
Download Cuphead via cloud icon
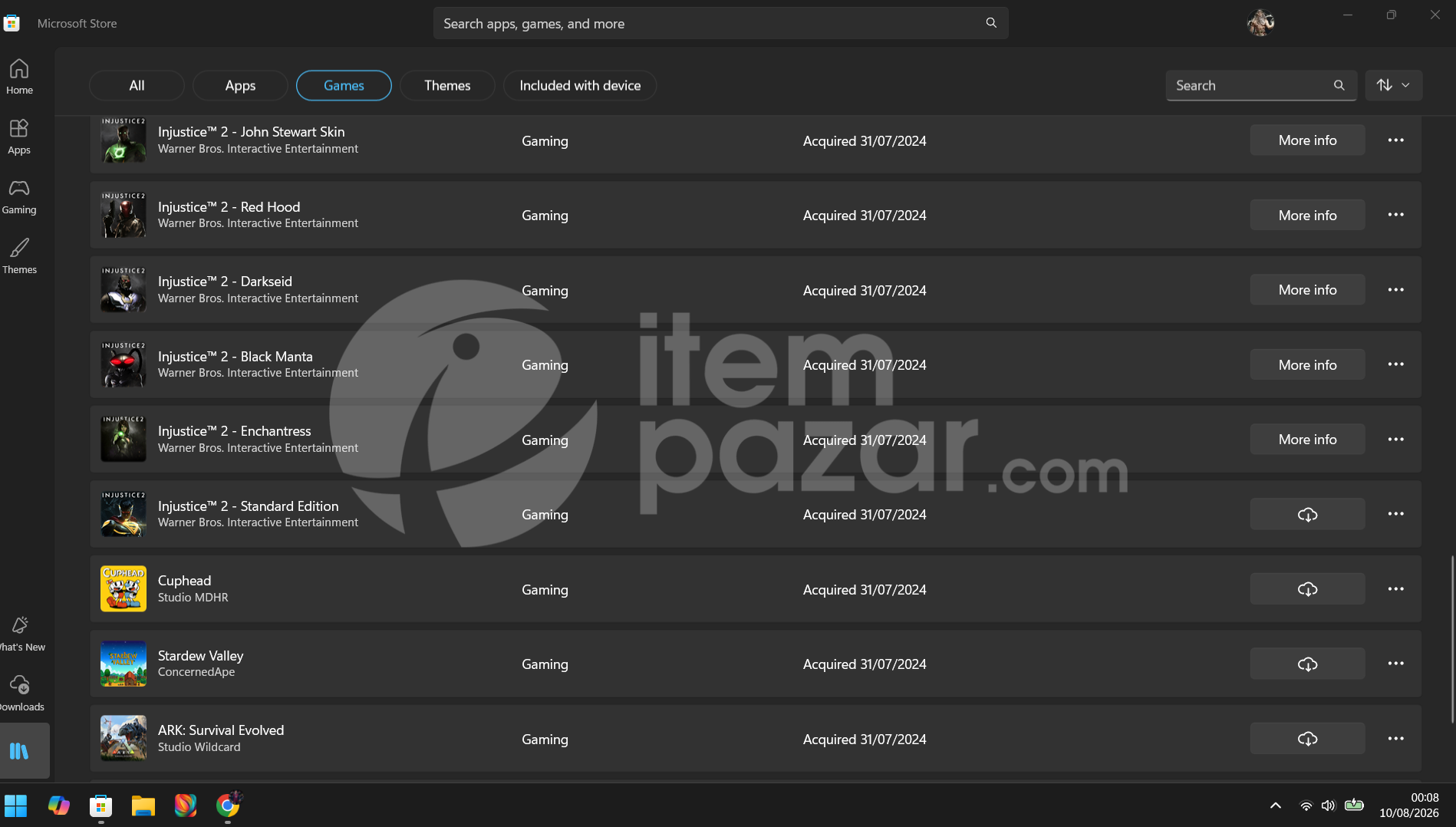coord(1307,589)
